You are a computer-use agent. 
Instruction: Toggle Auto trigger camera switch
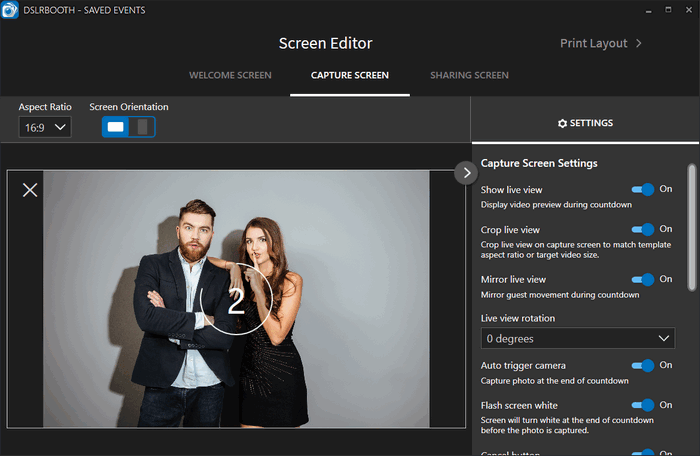coord(642,365)
